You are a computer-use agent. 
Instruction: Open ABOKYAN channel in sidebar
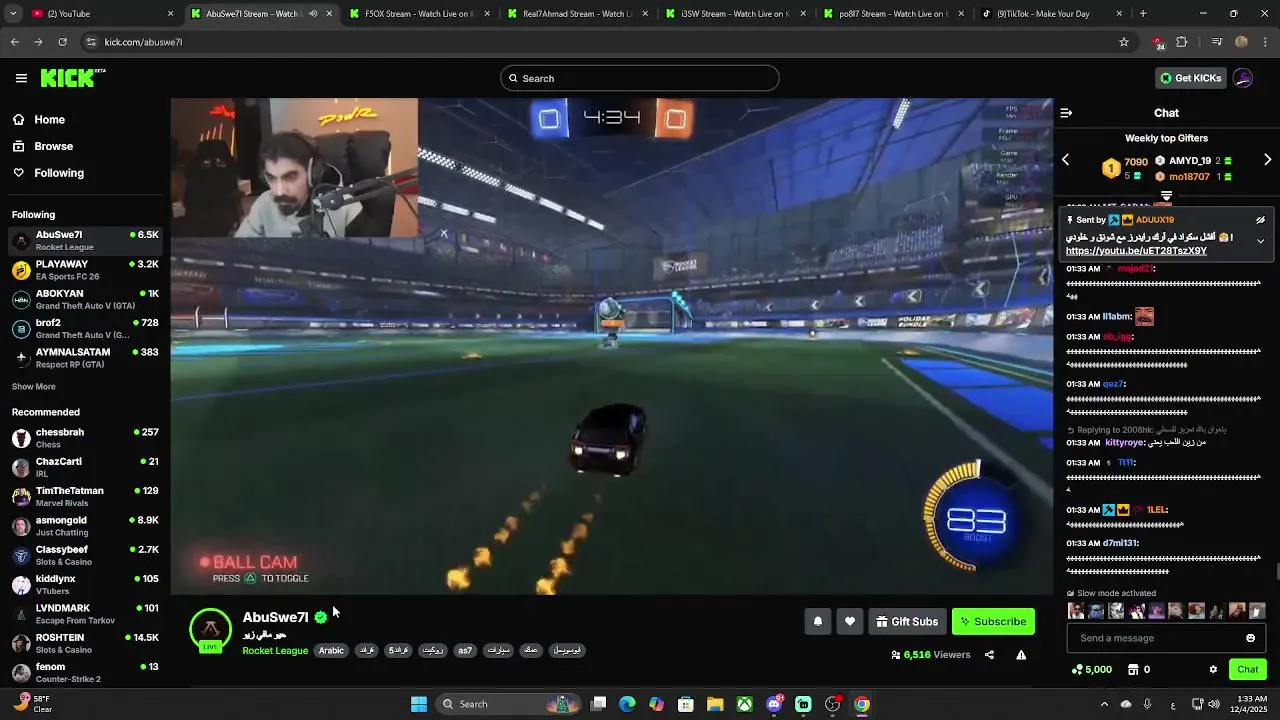[x=85, y=299]
